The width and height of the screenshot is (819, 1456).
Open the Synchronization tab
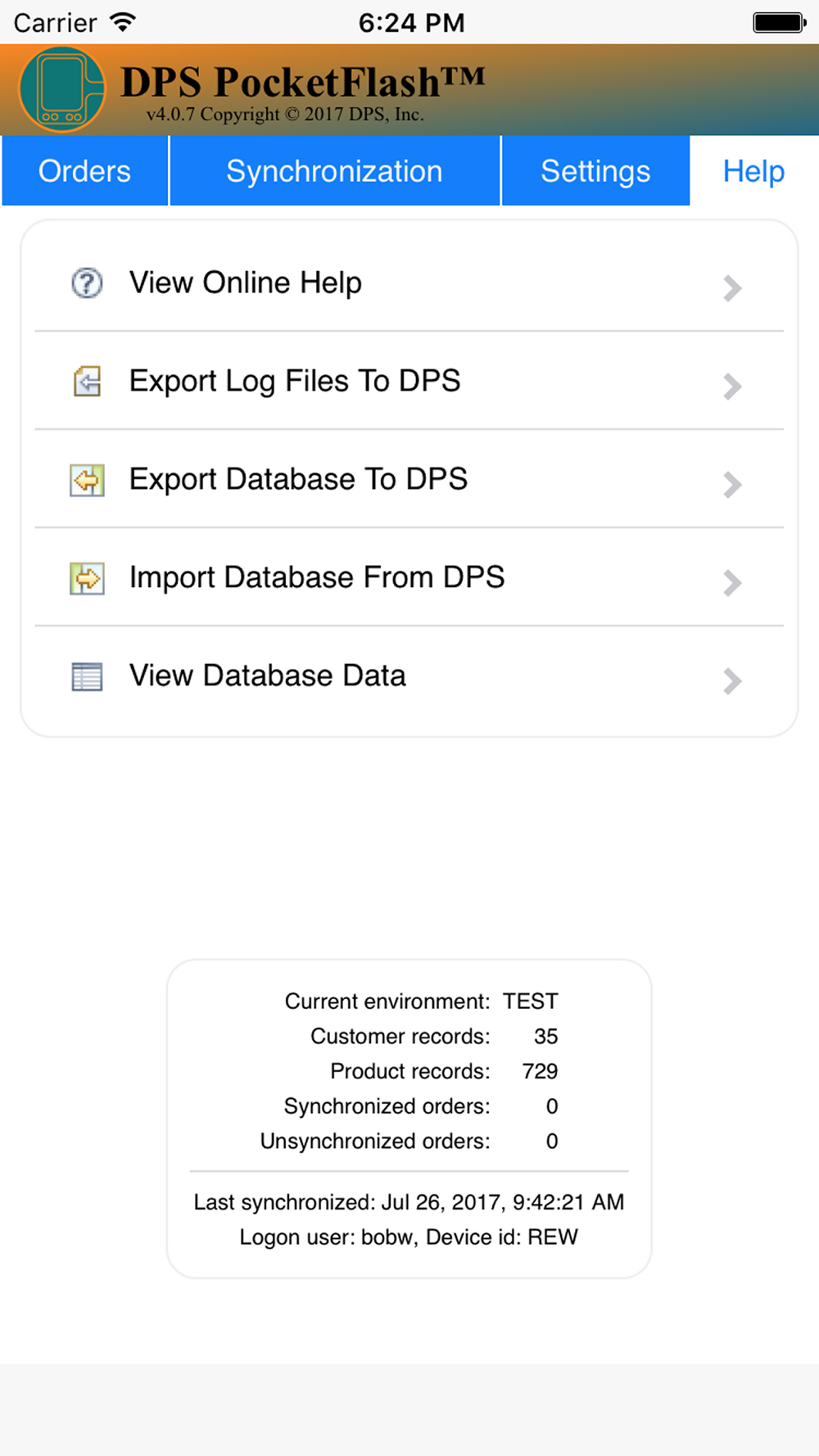(x=335, y=170)
